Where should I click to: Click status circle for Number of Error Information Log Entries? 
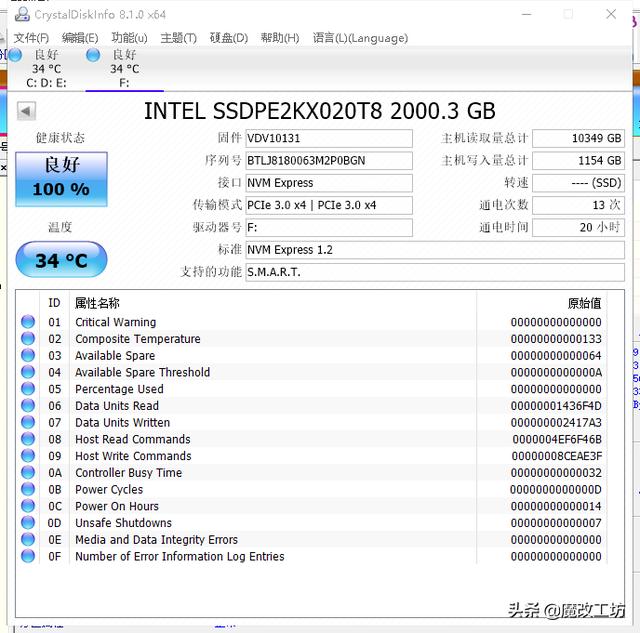click(x=28, y=556)
